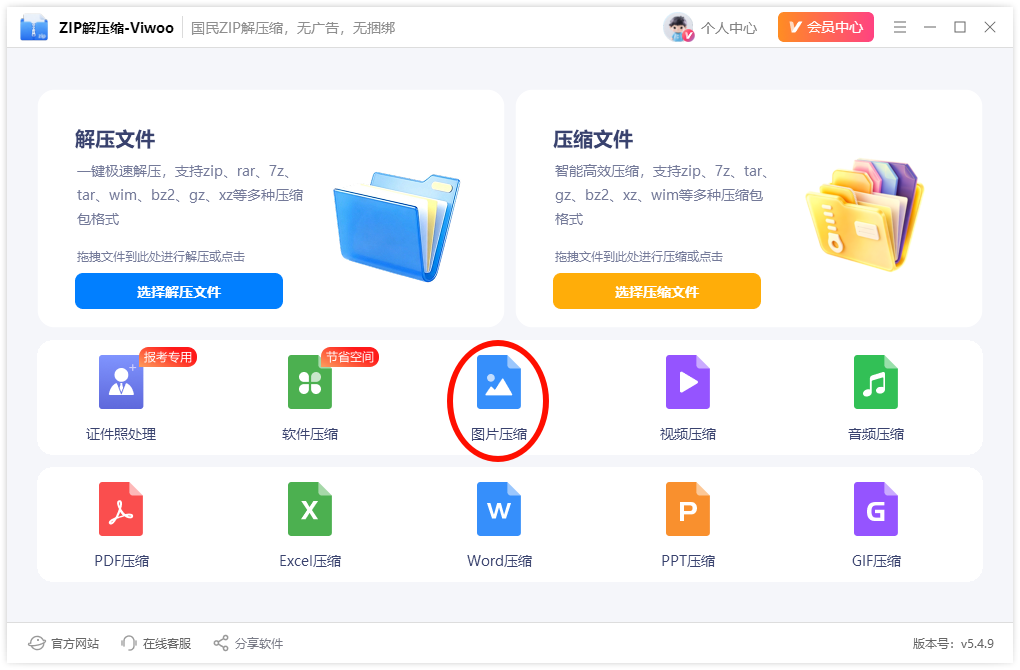
Task: Open the 证件照处理 ID photo tool icon
Action: click(x=121, y=382)
